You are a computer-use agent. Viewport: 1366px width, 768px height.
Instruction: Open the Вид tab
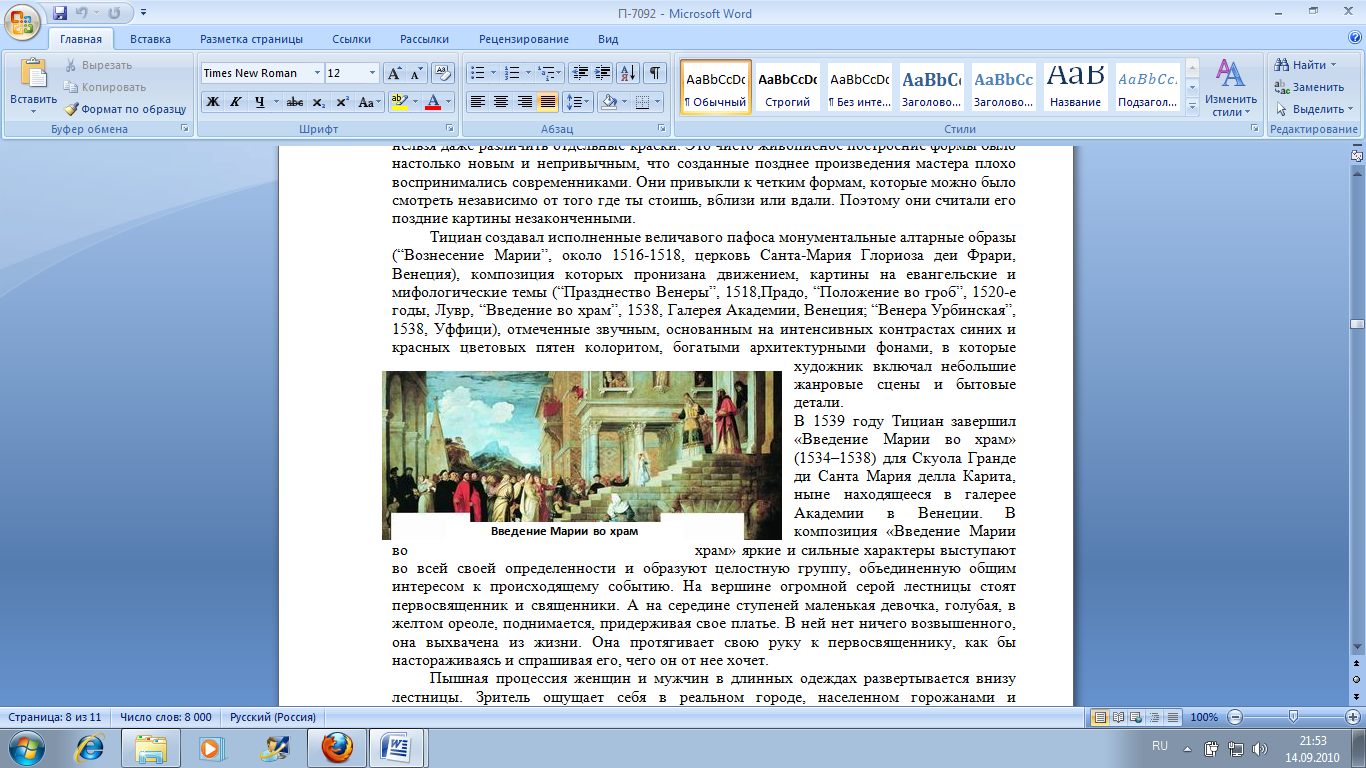(608, 39)
